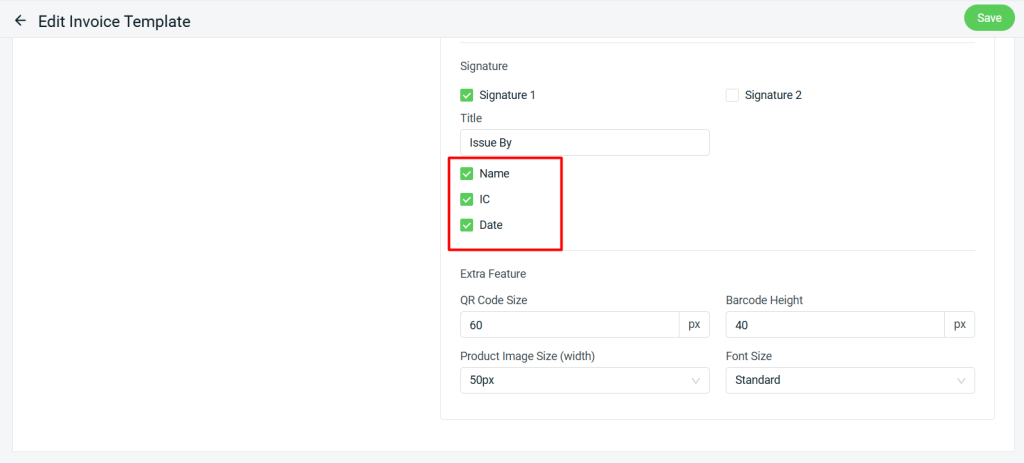1024x463 pixels.
Task: Click the Extra Feature section label
Action: click(x=493, y=274)
